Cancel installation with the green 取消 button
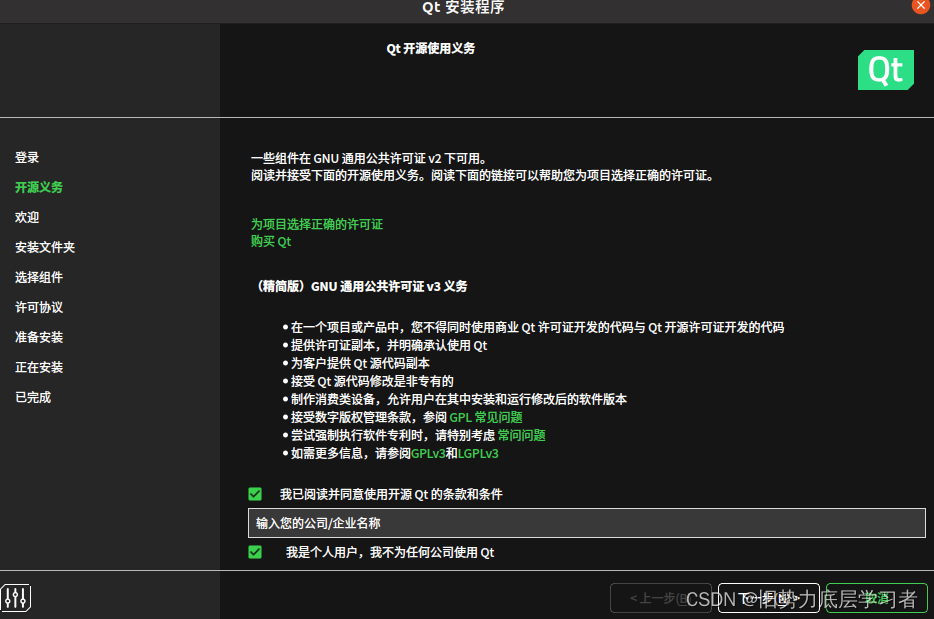This screenshot has width=934, height=619. click(877, 598)
